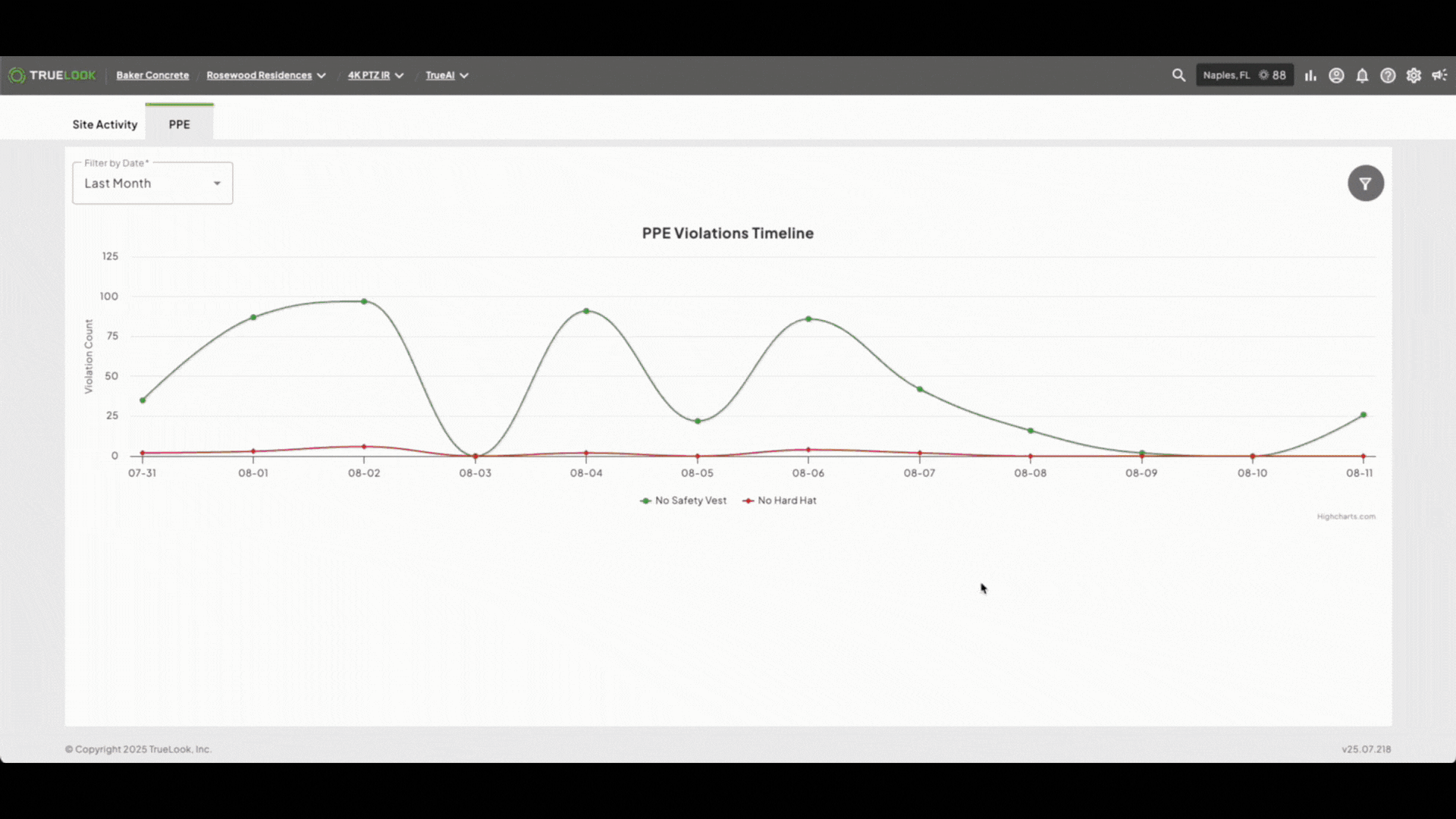Open the Highcharts.com credit link
Image resolution: width=1456 pixels, height=819 pixels.
click(1346, 516)
